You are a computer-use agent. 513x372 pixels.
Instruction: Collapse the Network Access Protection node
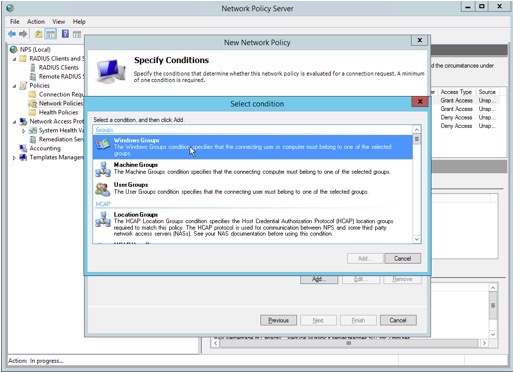point(14,122)
